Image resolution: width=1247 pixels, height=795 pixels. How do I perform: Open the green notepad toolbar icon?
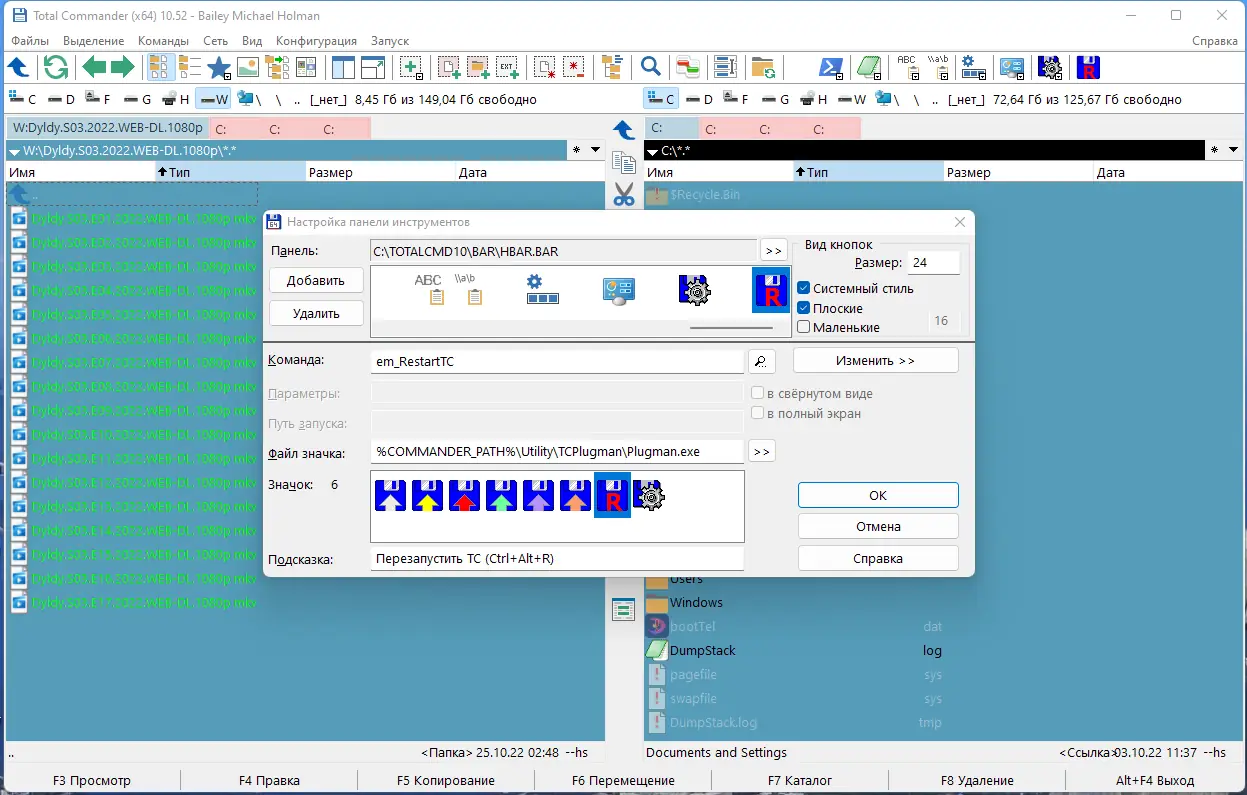(x=868, y=67)
